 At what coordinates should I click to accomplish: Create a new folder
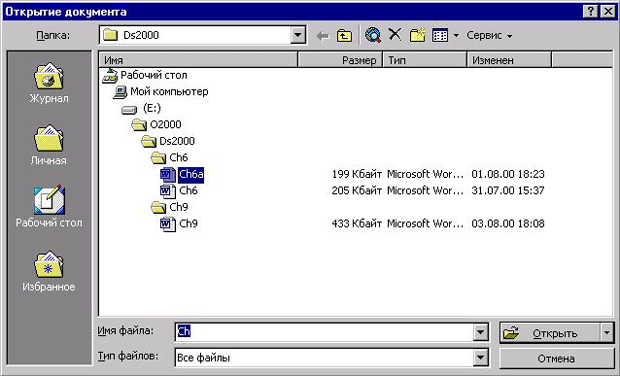click(x=417, y=35)
